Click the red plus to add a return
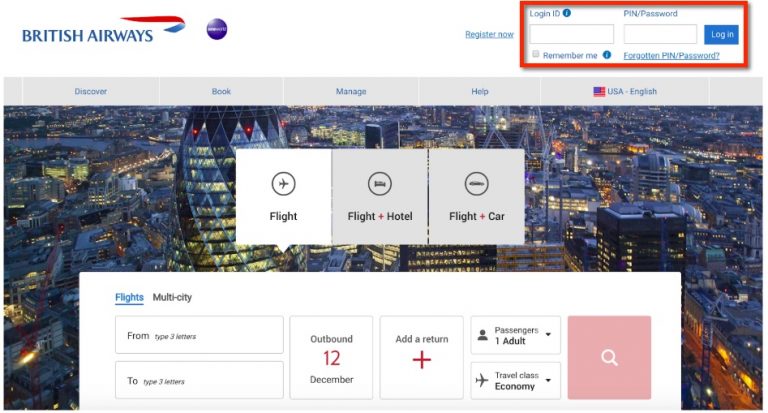The image size is (768, 413). (422, 360)
